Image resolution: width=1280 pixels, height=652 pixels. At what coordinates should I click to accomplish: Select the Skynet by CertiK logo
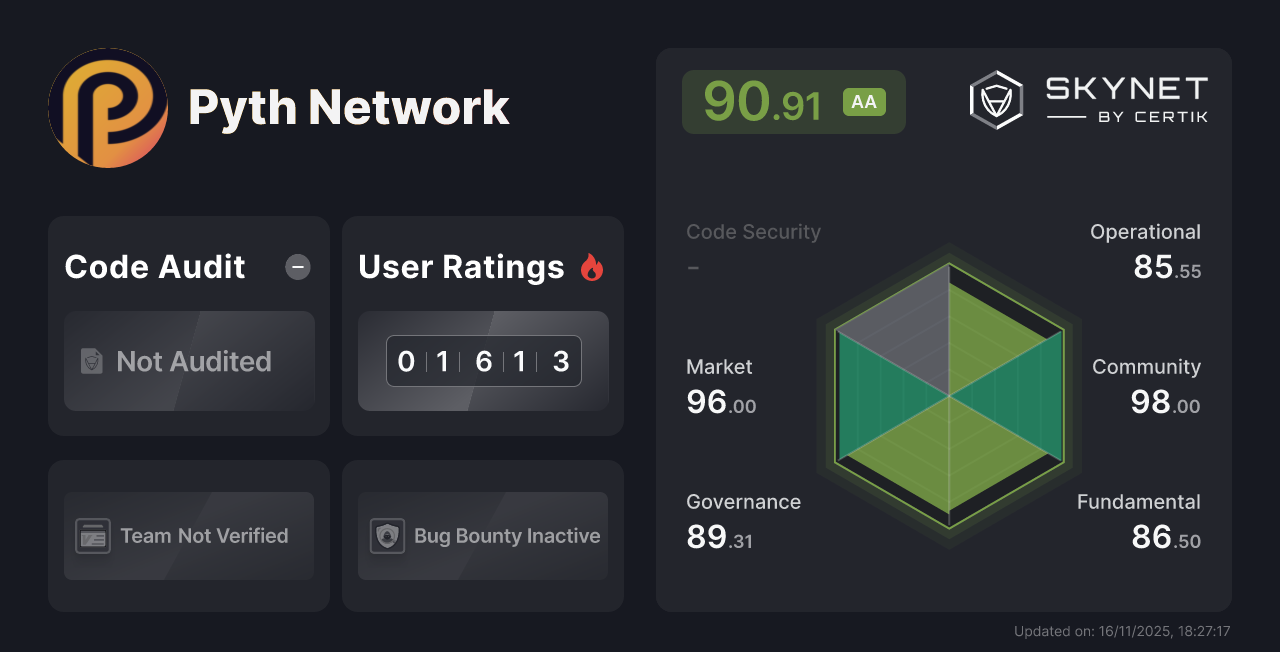point(1090,97)
